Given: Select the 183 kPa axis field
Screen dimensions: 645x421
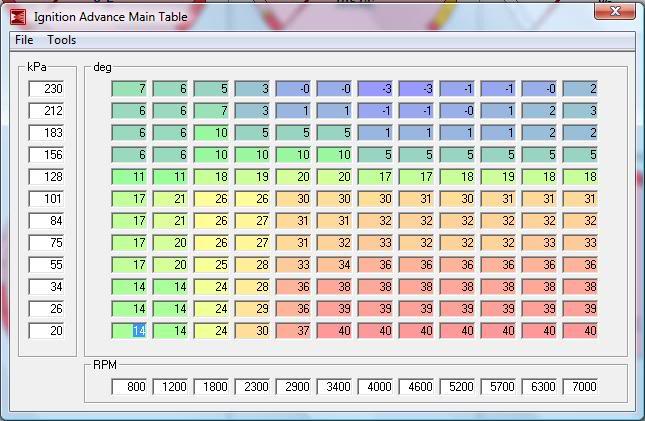Looking at the screenshot, I should coord(46,133).
